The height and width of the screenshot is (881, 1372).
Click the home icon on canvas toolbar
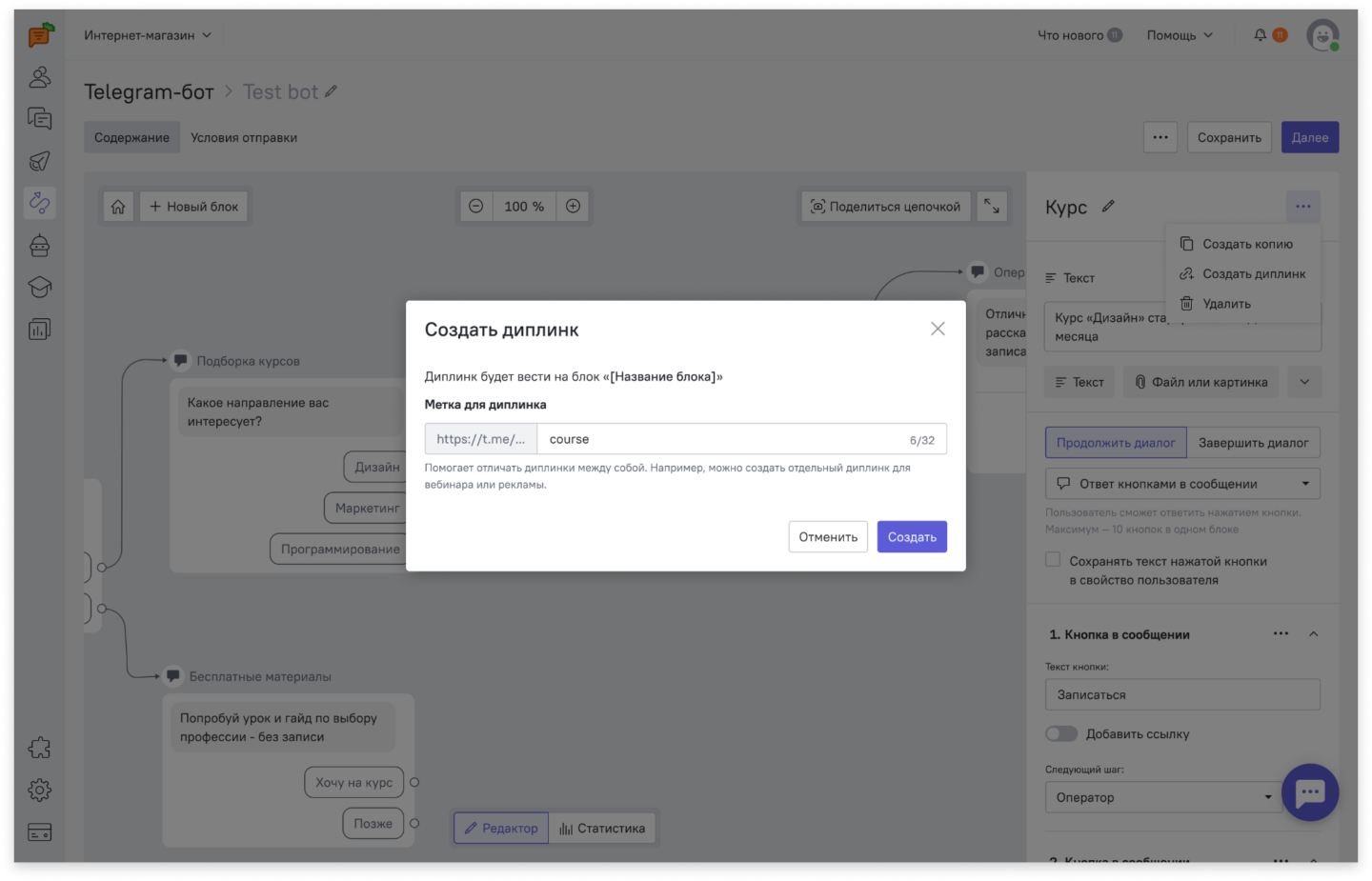click(x=118, y=207)
